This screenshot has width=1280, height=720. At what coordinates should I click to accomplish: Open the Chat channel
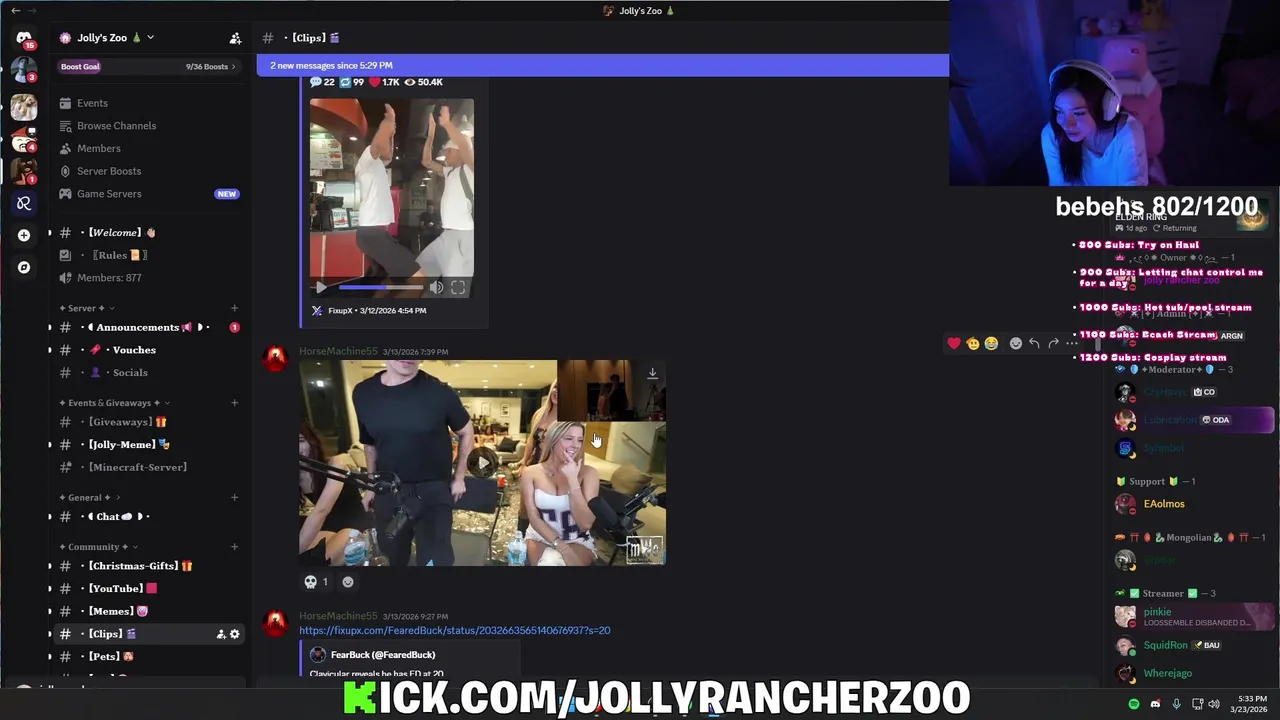tap(148, 516)
